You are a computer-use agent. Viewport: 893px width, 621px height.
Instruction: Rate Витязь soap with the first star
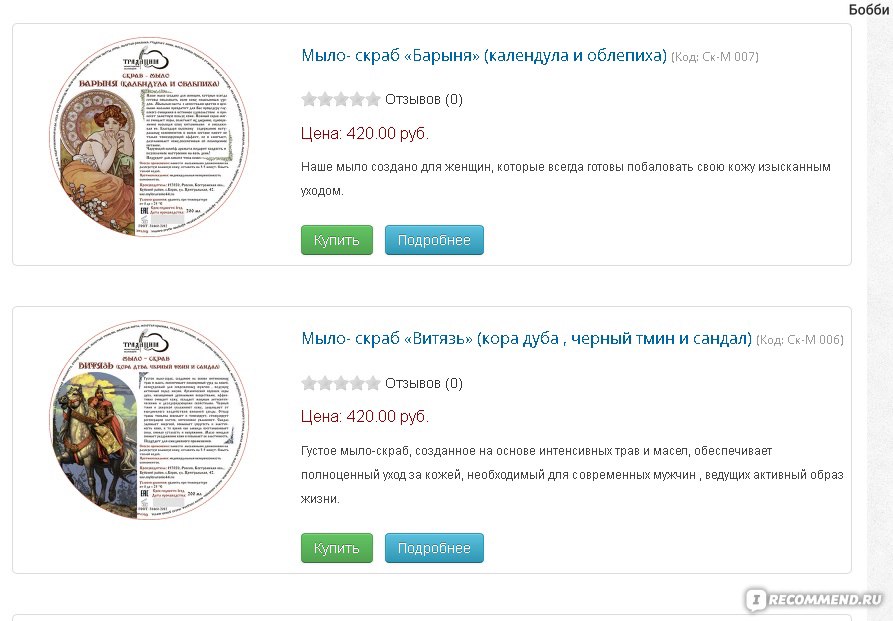[309, 383]
